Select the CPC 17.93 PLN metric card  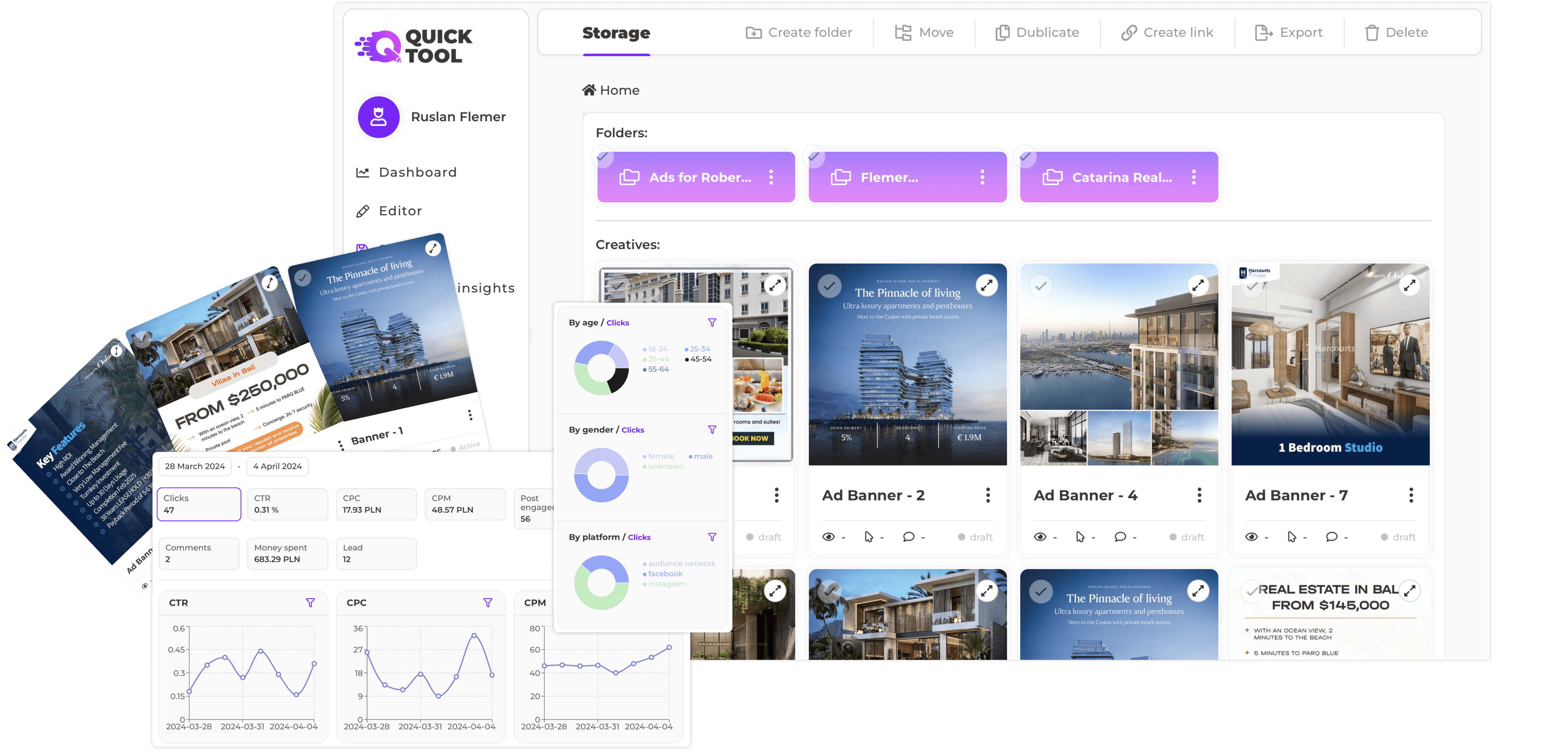click(x=376, y=504)
